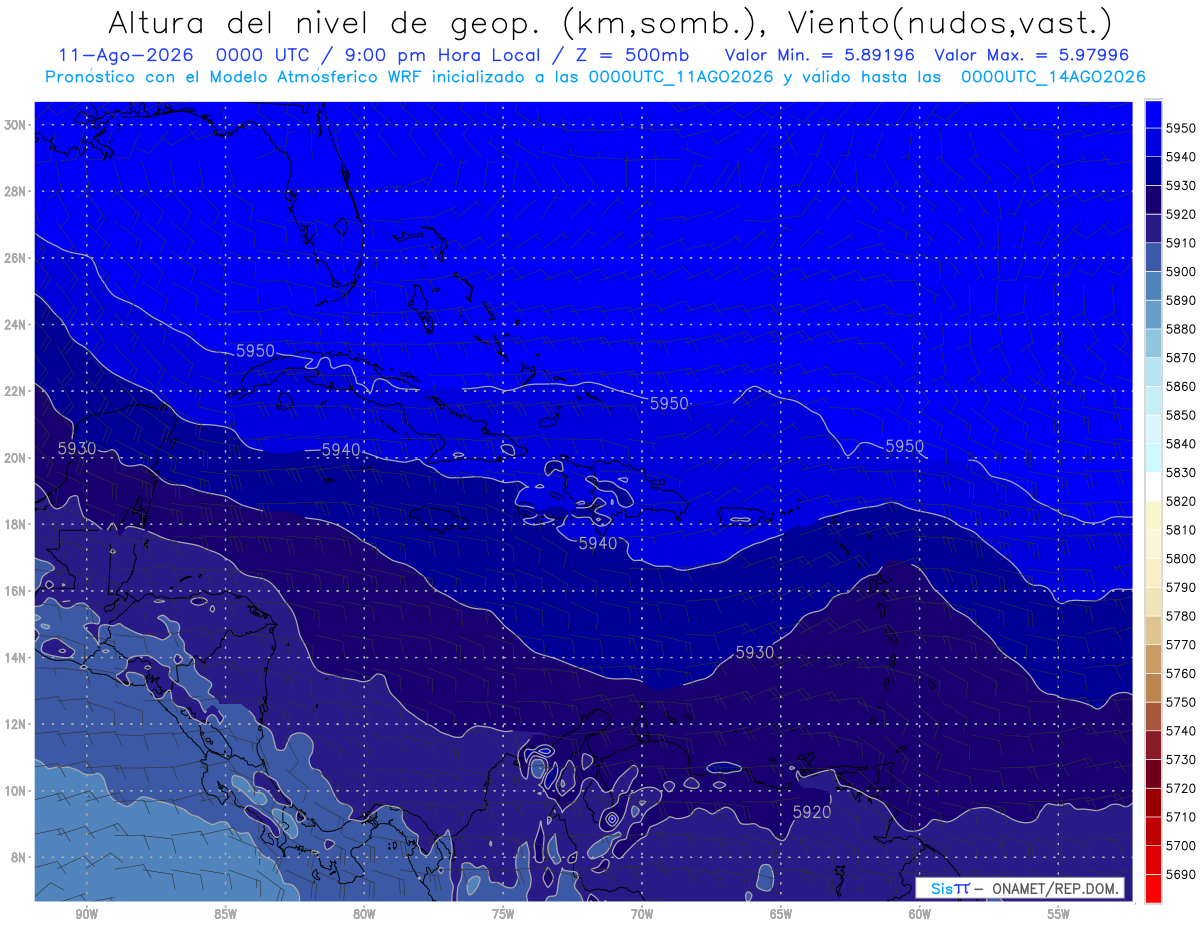Click 'Valor Max. = 5.97996' text
1200x927 pixels.
point(1034,55)
